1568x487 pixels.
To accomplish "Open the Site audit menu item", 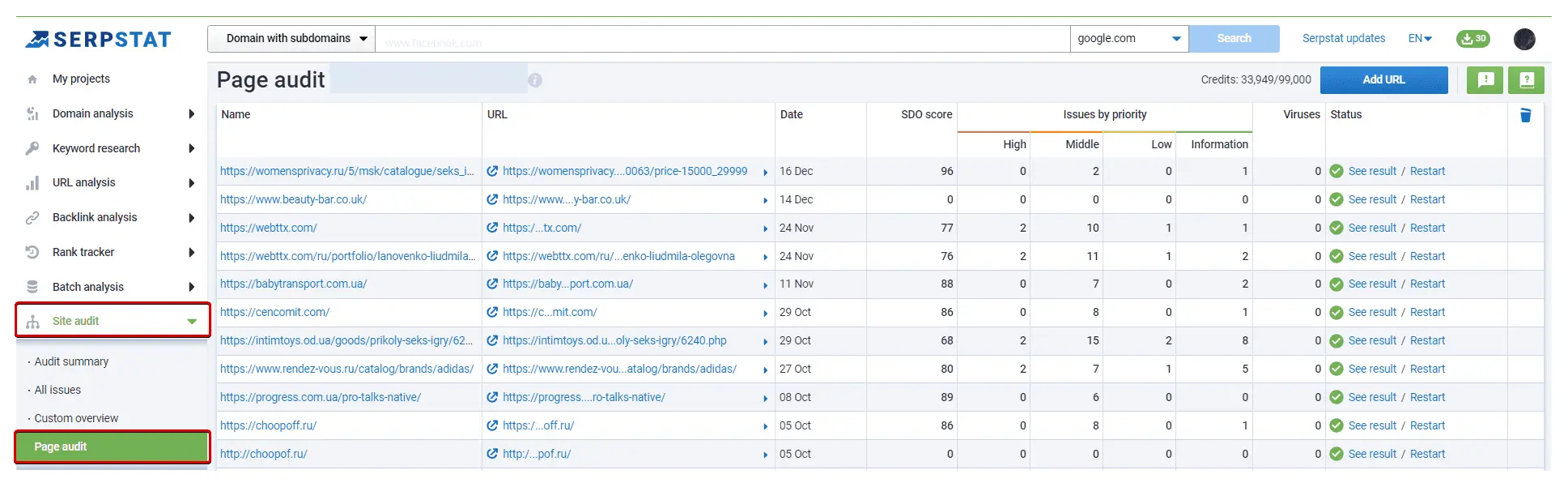I will 113,321.
